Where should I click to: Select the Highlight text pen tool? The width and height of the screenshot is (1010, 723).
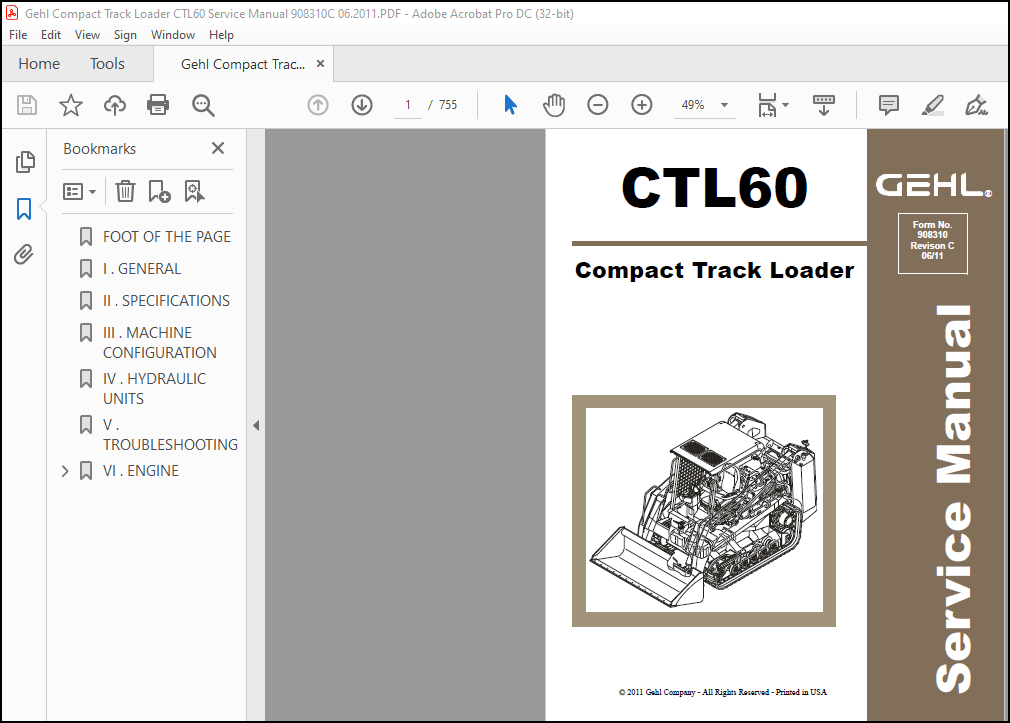[x=933, y=105]
